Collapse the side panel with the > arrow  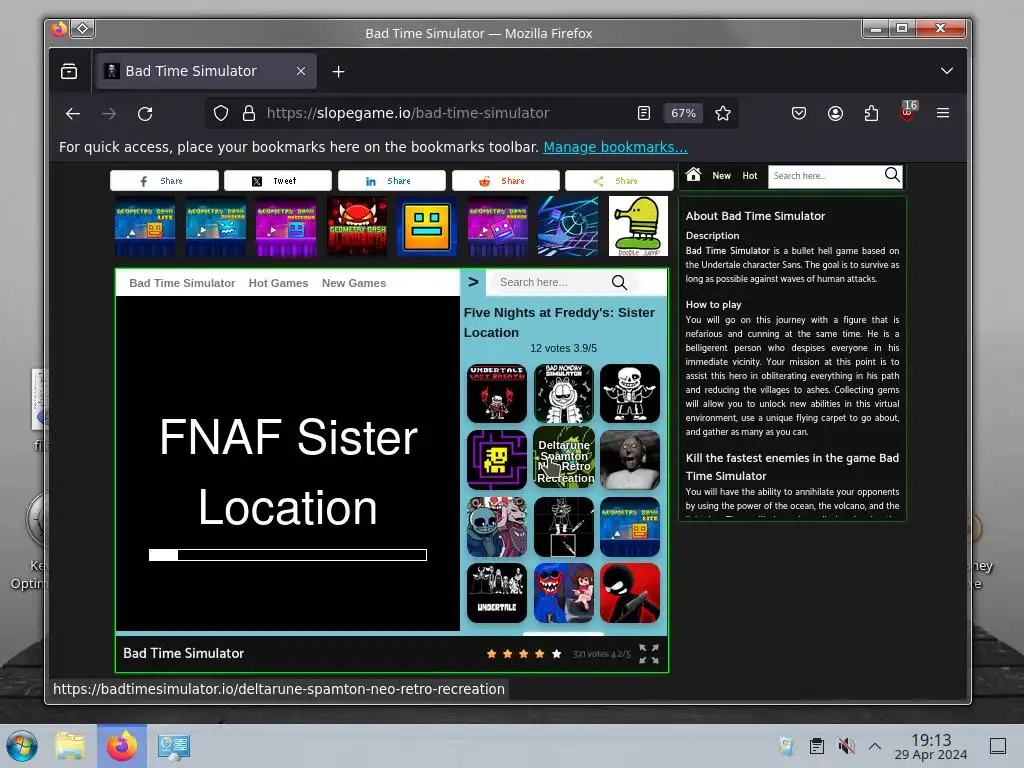[473, 282]
